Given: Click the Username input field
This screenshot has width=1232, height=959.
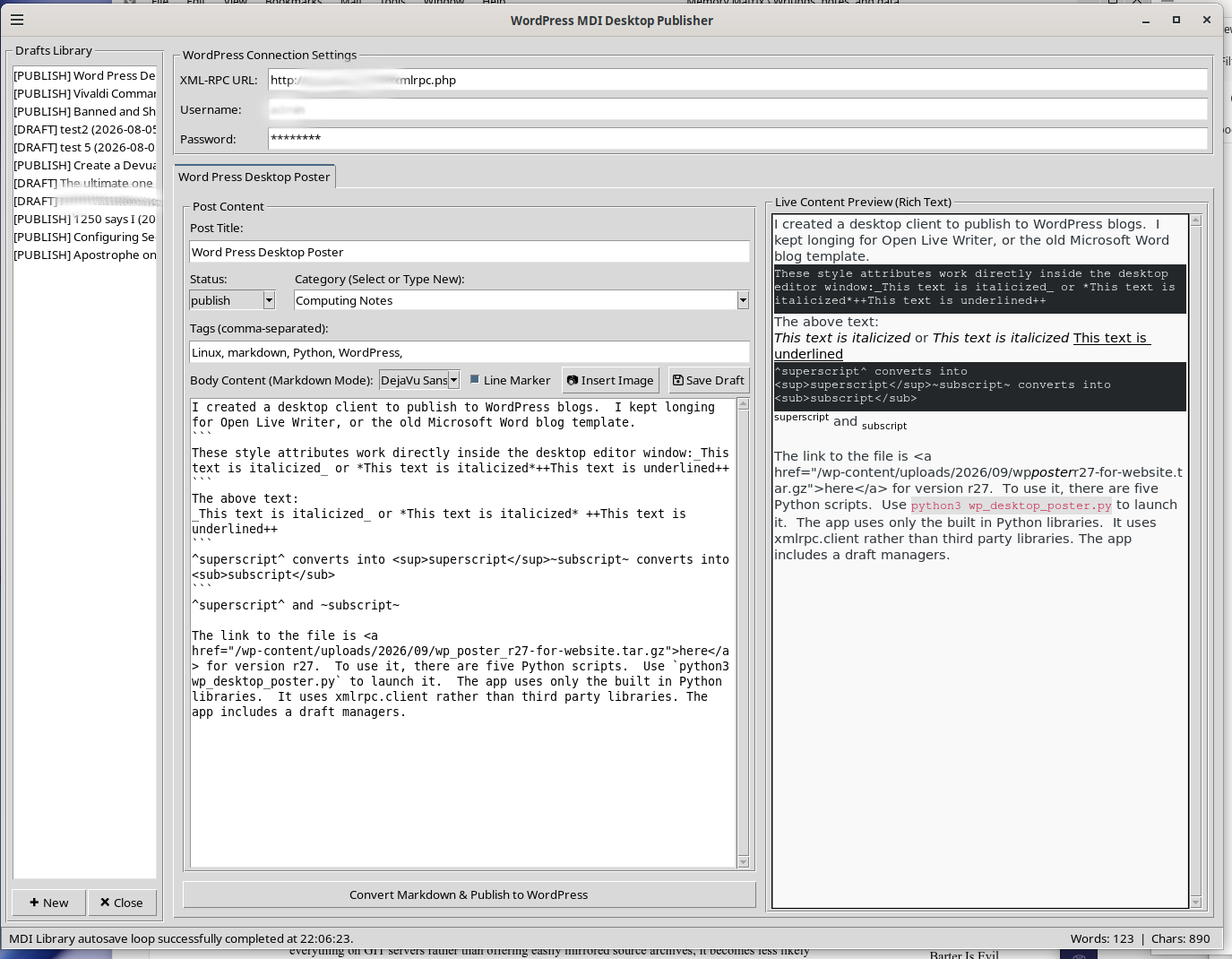Looking at the screenshot, I should [x=737, y=109].
